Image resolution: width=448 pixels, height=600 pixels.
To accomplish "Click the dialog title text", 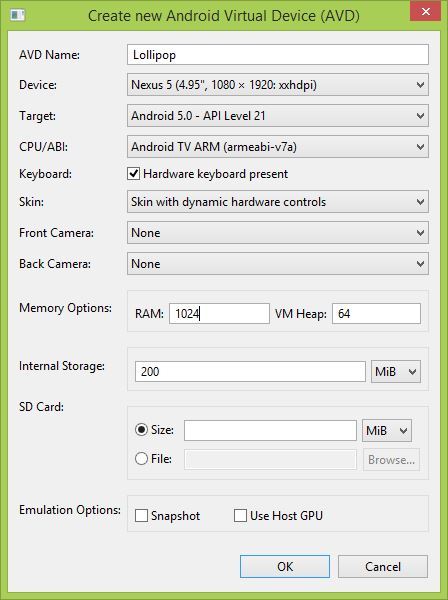I will point(224,16).
